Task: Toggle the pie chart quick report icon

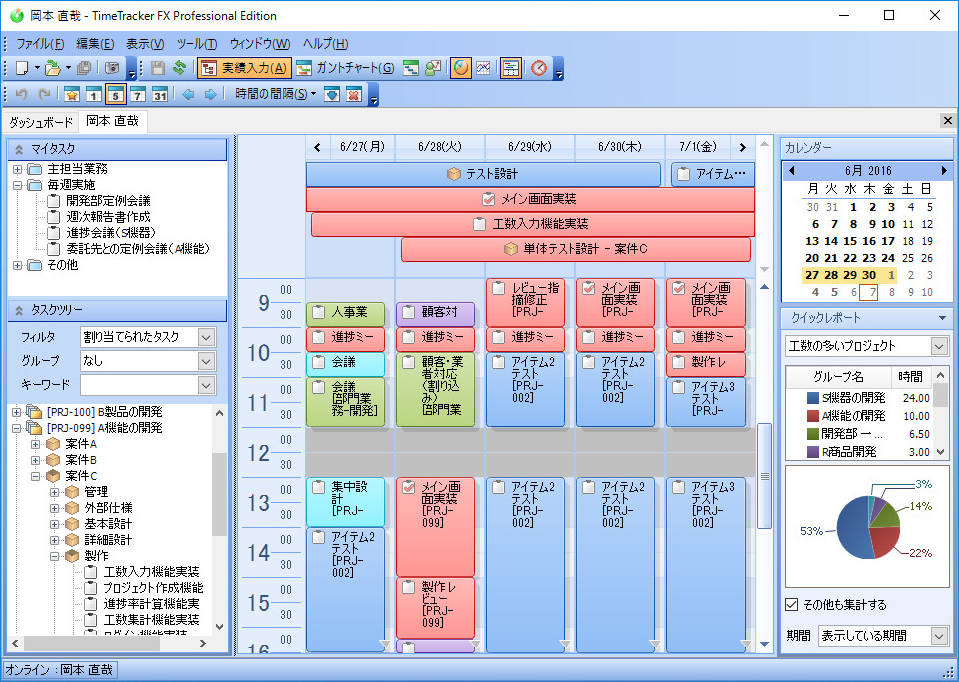Action: click(461, 68)
